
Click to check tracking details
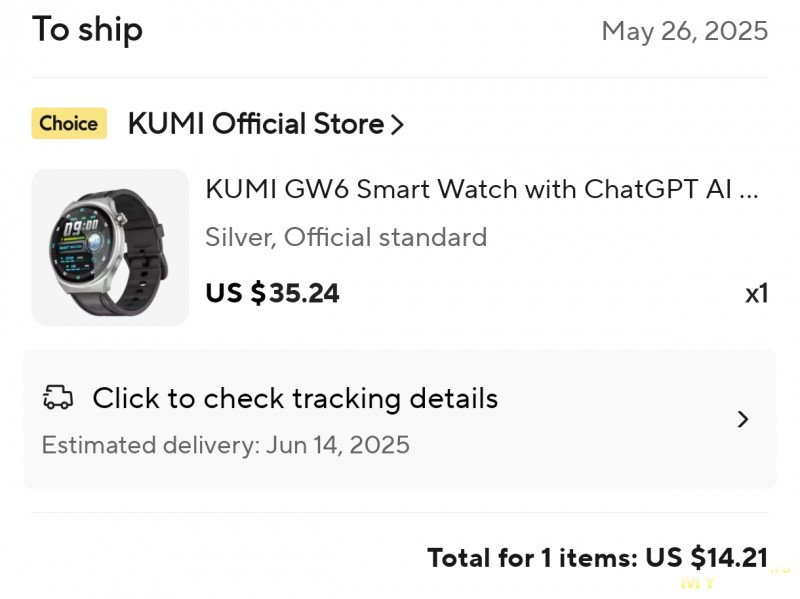pyautogui.click(x=295, y=398)
